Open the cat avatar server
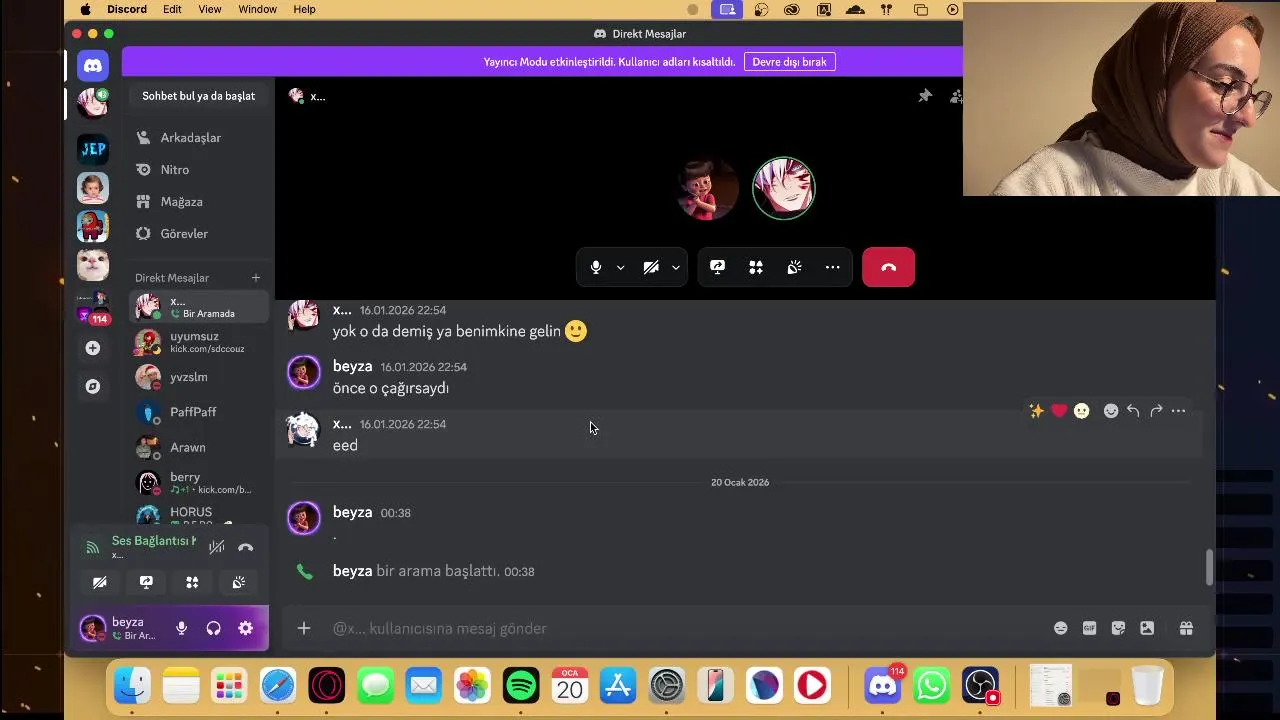The image size is (1280, 720). coord(93,265)
